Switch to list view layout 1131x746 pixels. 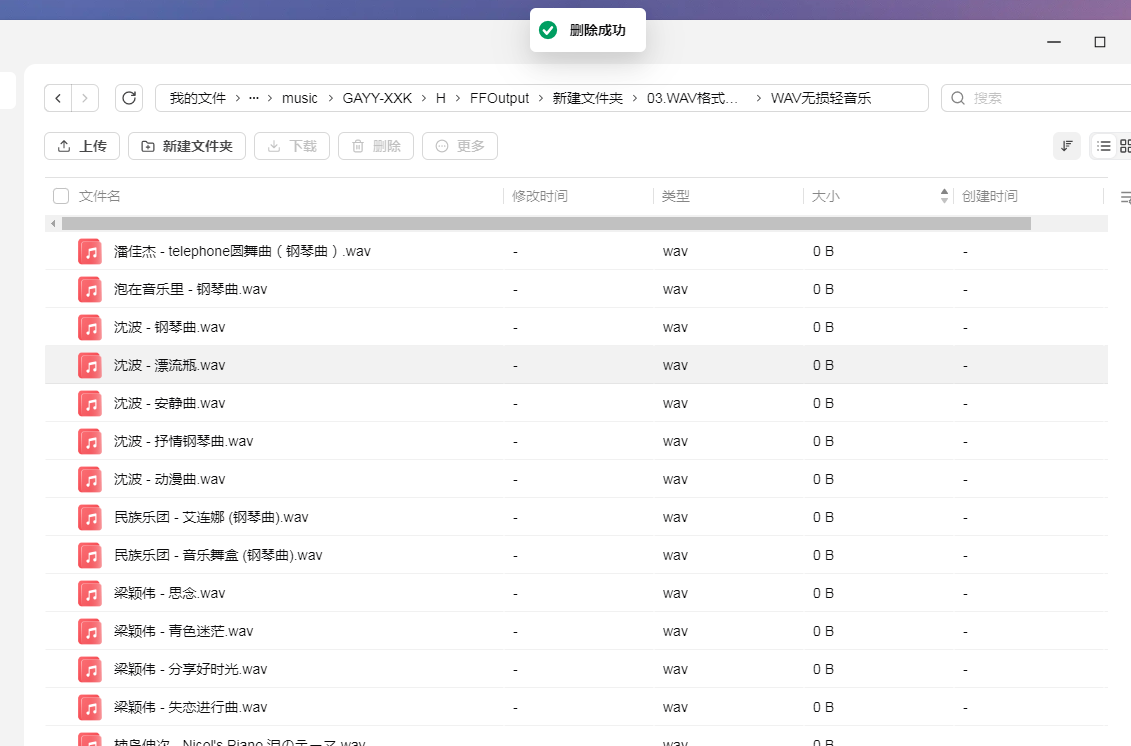point(1104,146)
